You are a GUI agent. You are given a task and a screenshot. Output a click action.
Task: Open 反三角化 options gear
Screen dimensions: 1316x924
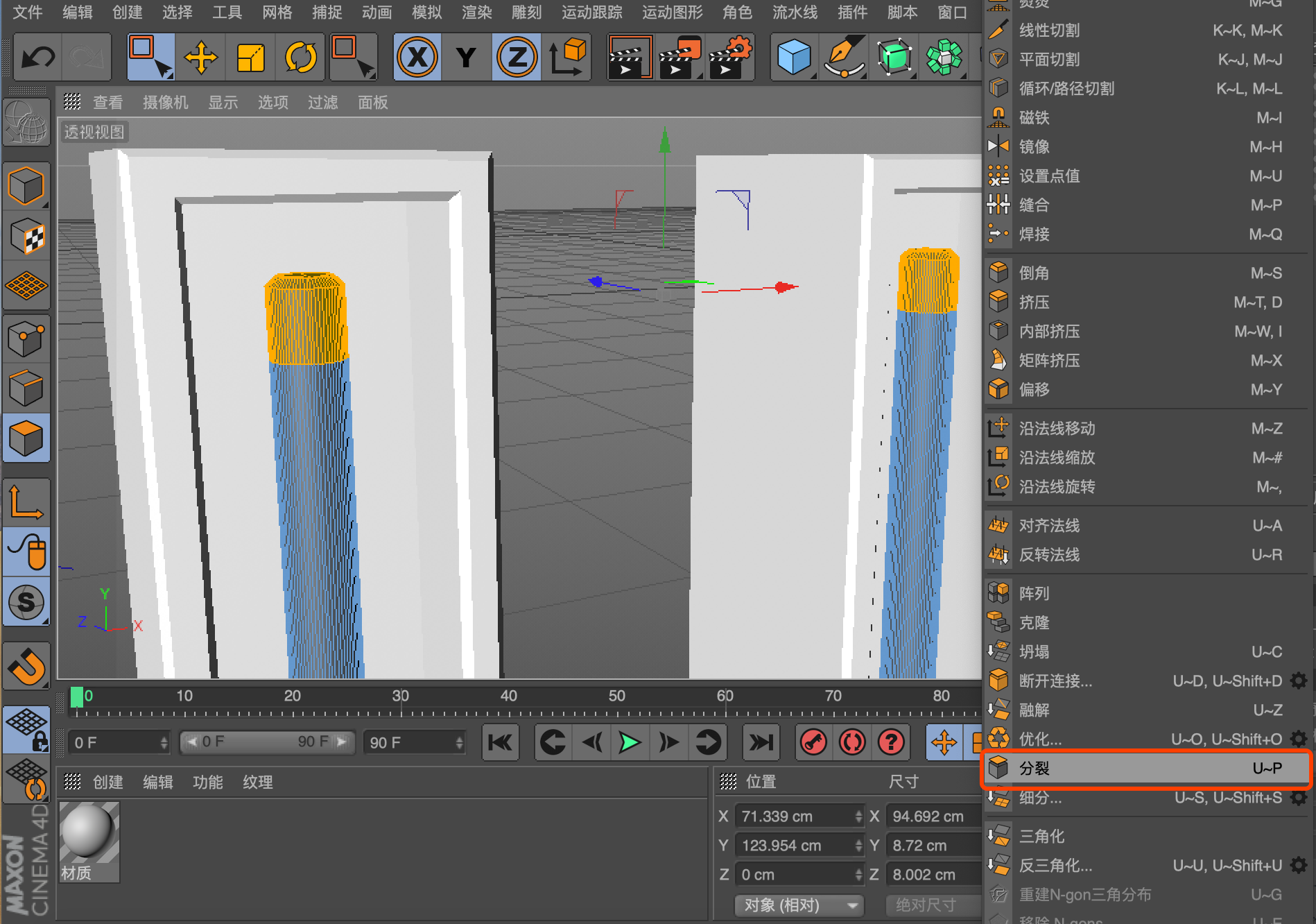1299,866
